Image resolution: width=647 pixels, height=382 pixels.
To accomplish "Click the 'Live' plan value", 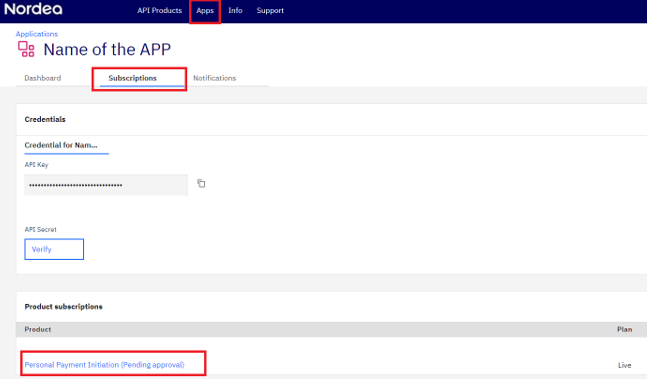I will click(x=624, y=365).
